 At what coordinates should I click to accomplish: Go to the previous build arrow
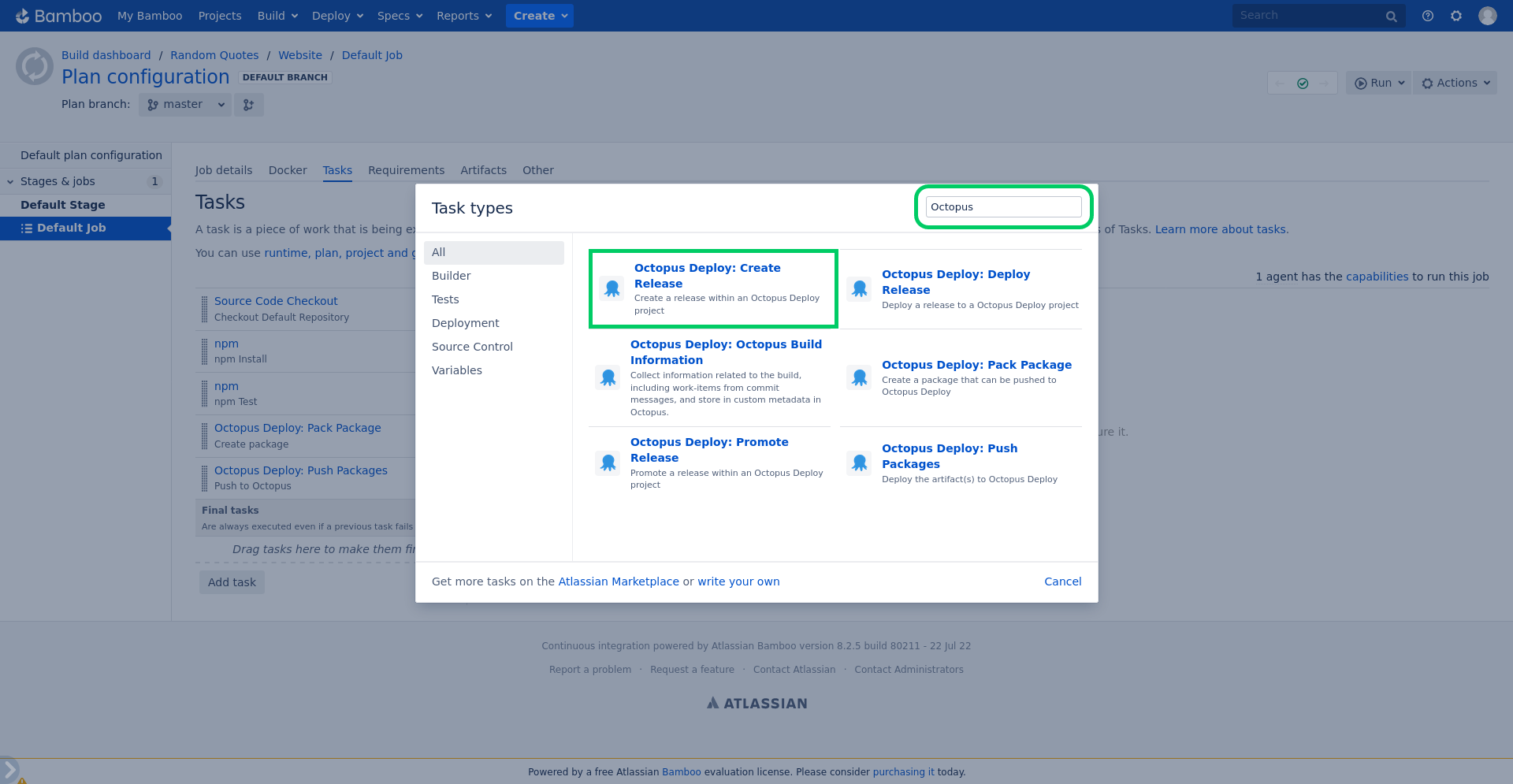(1280, 84)
